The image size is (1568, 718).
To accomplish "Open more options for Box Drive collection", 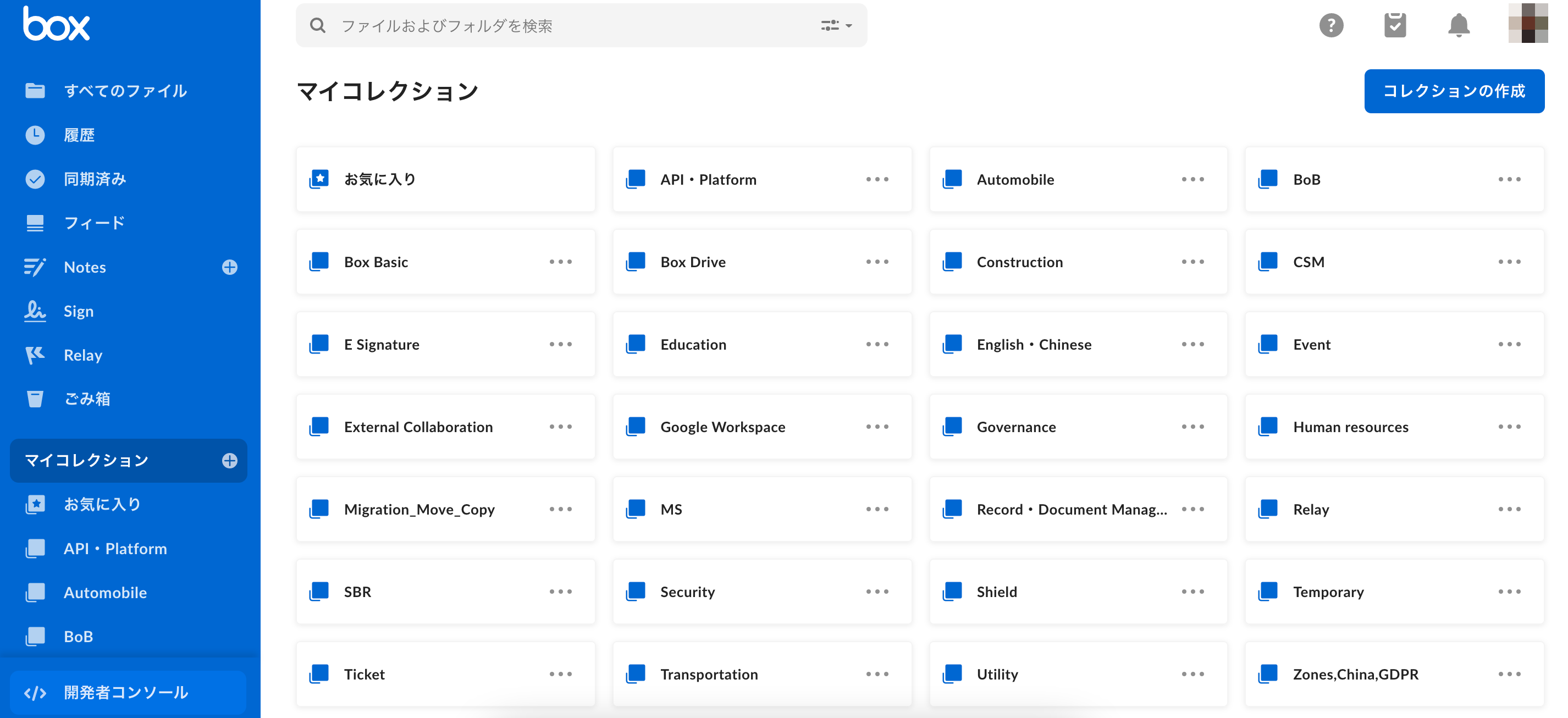I will tap(877, 262).
